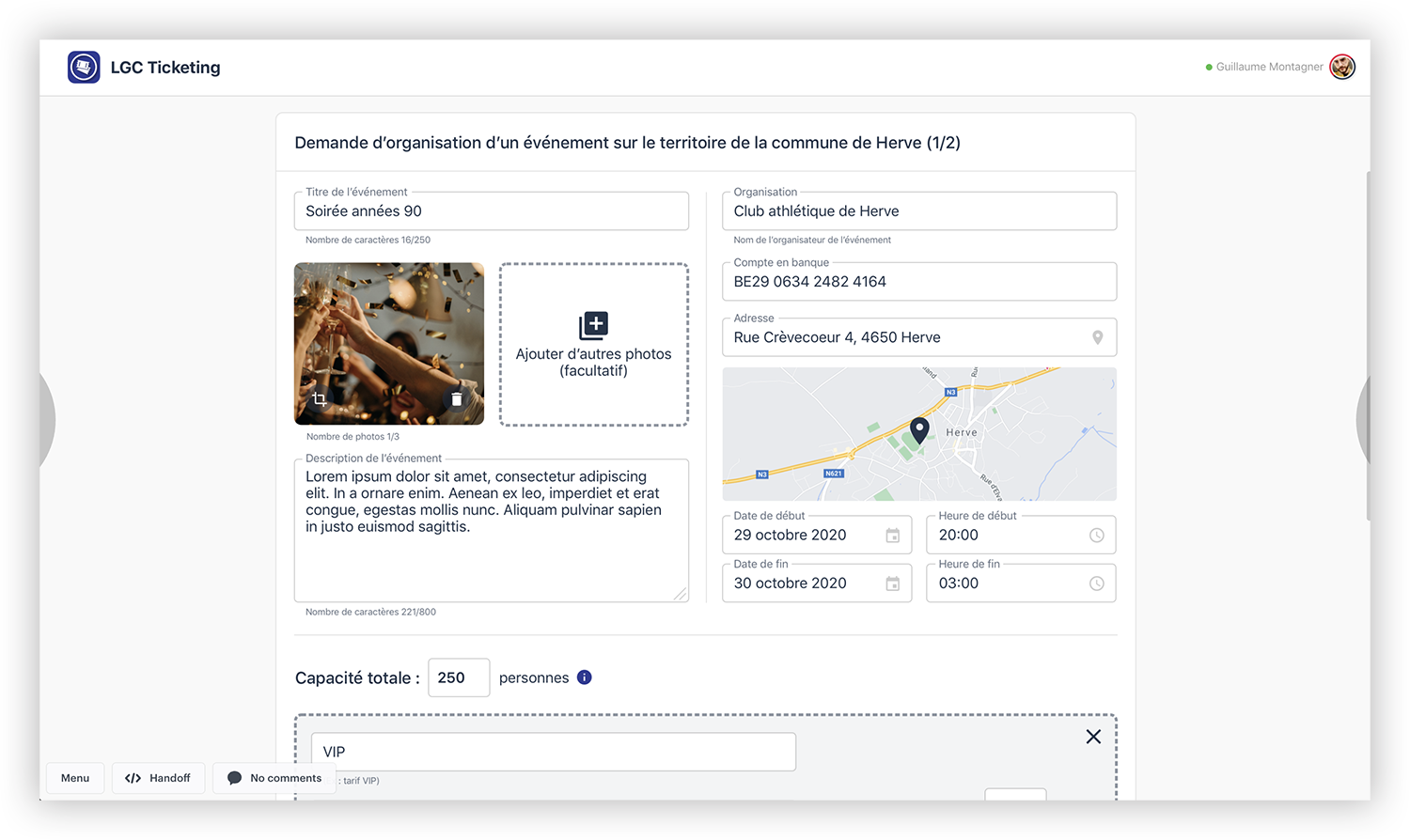Edit the Organisation field

pos(919,211)
